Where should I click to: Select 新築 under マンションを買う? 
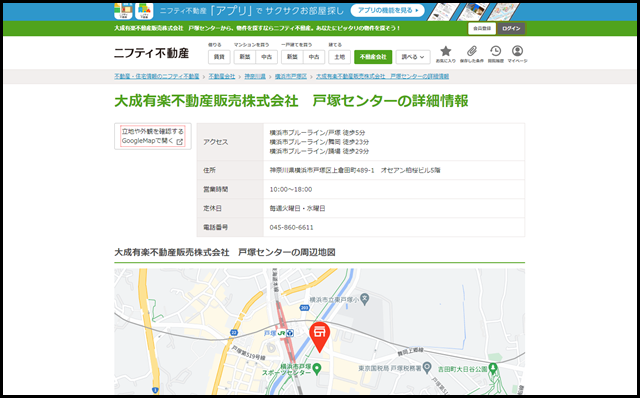[244, 57]
